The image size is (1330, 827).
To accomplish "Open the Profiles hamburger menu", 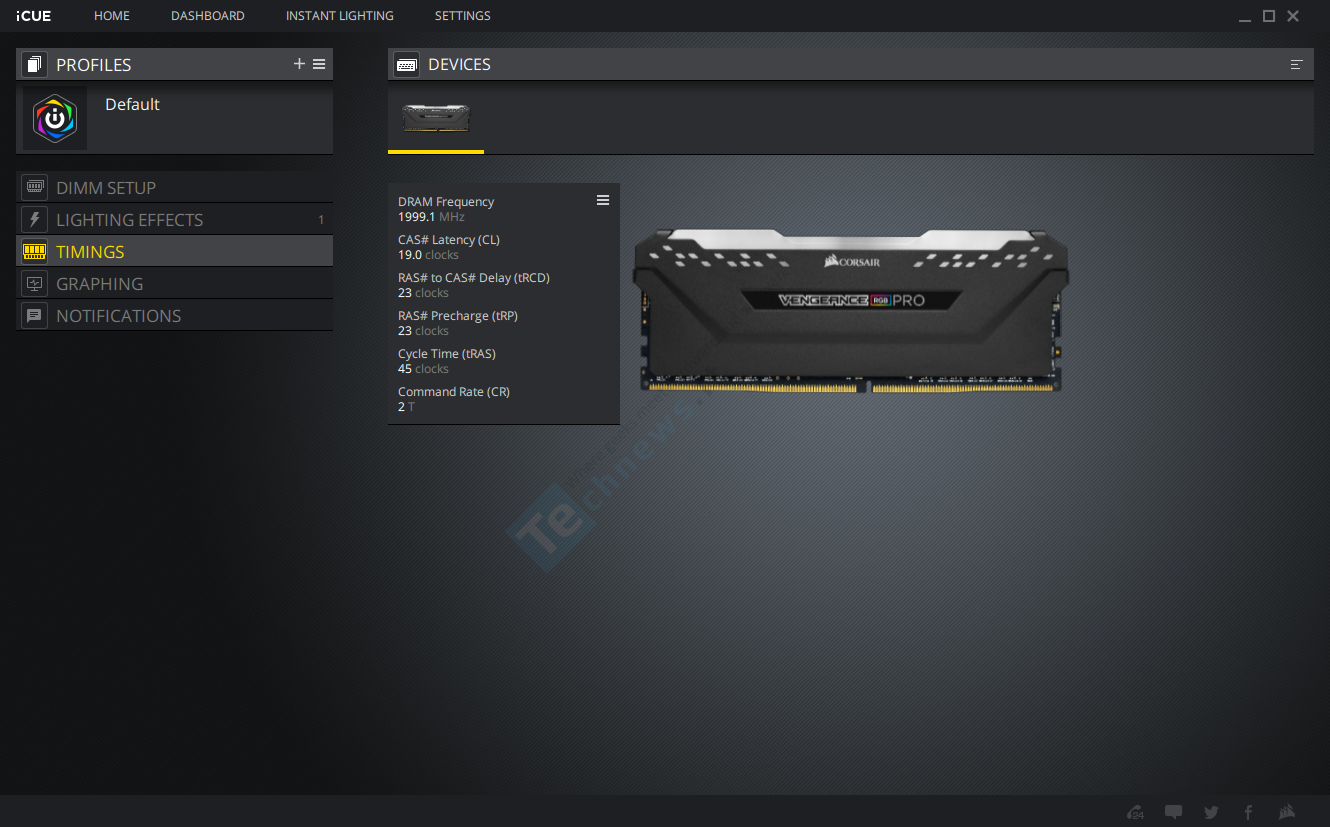I will (319, 64).
